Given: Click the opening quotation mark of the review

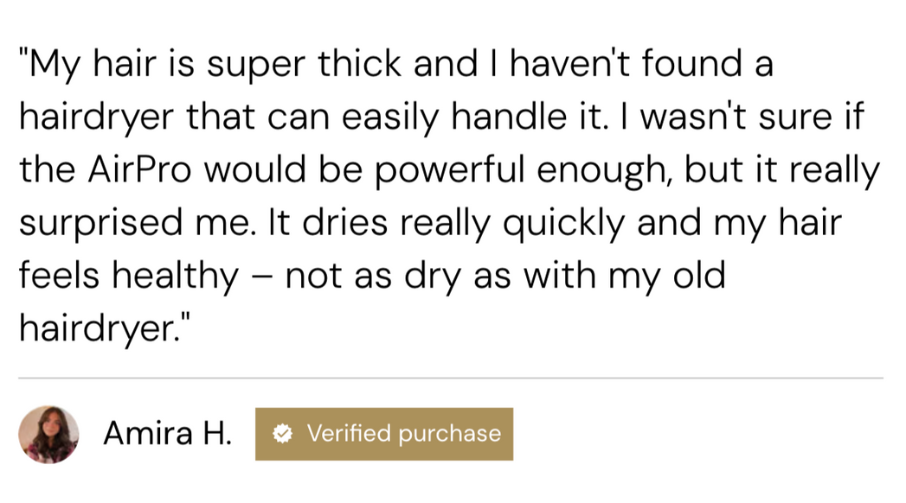Looking at the screenshot, I should point(25,66).
